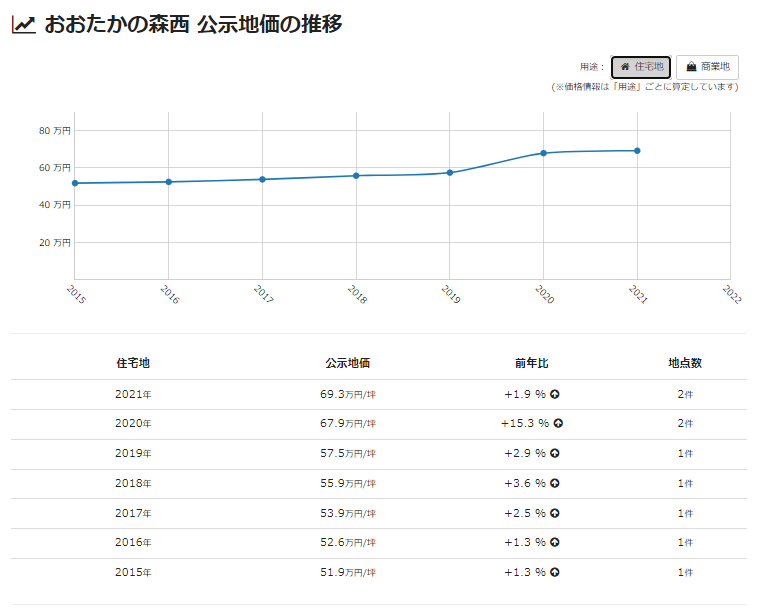The width and height of the screenshot is (769, 616).
Task: Click the 1件 count in the 2015年 row
Action: [x=685, y=572]
